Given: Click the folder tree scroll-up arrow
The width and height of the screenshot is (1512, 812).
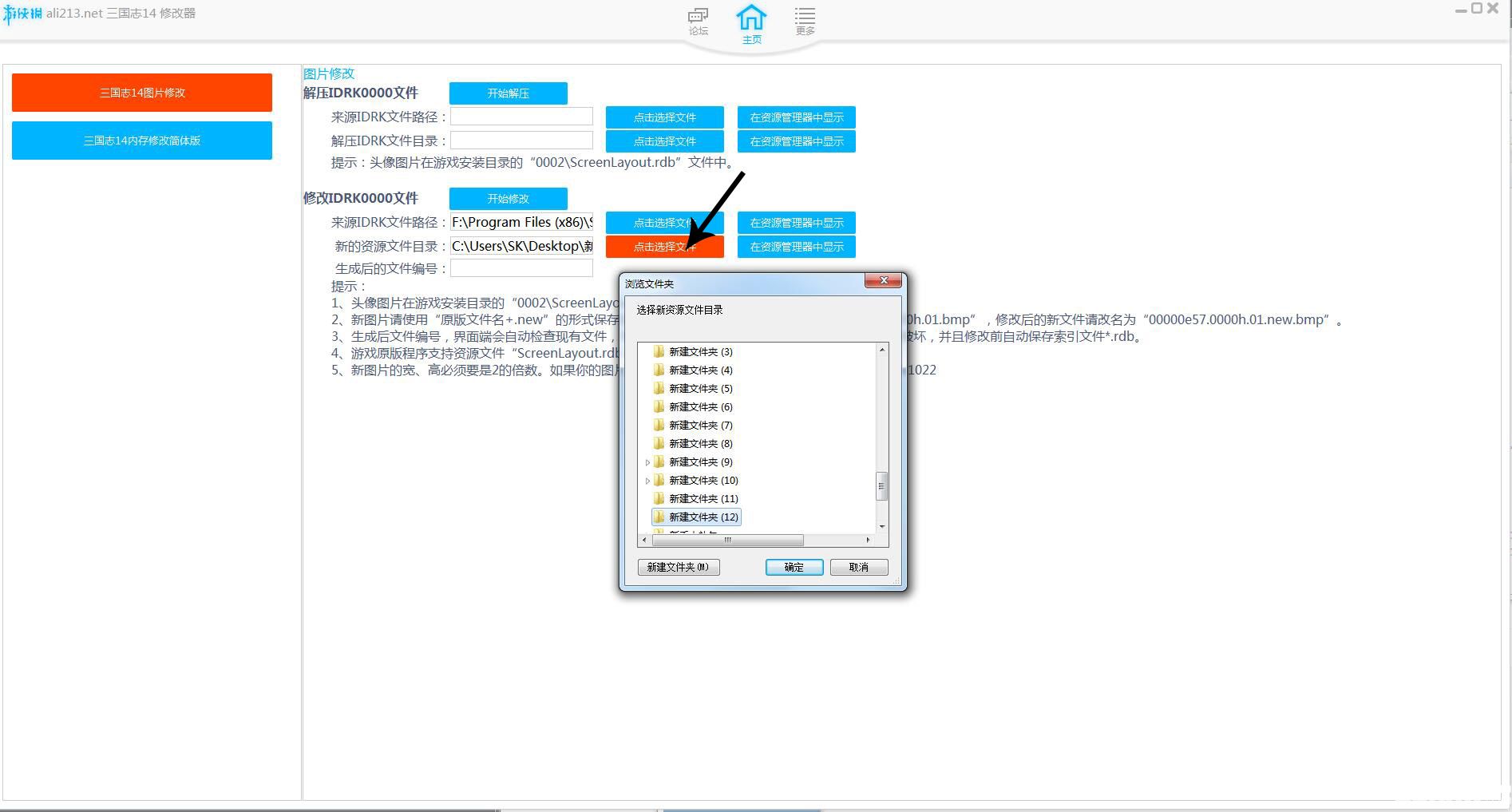Looking at the screenshot, I should coord(882,350).
